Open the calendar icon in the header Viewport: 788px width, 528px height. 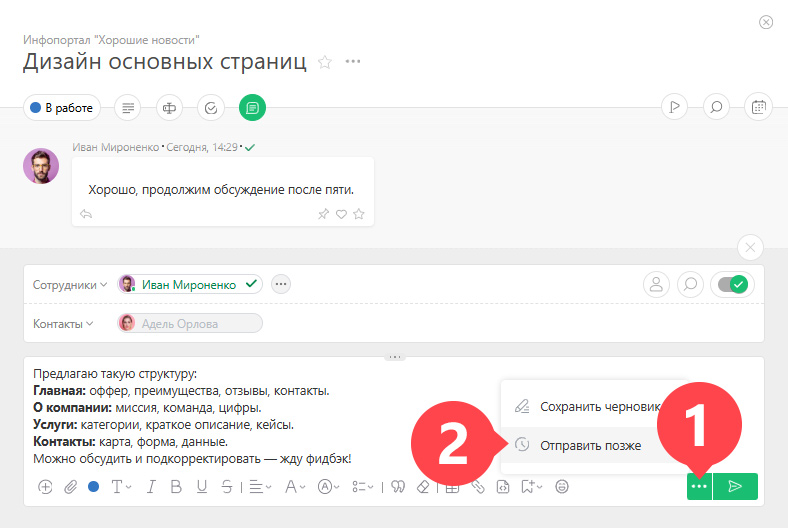point(758,107)
